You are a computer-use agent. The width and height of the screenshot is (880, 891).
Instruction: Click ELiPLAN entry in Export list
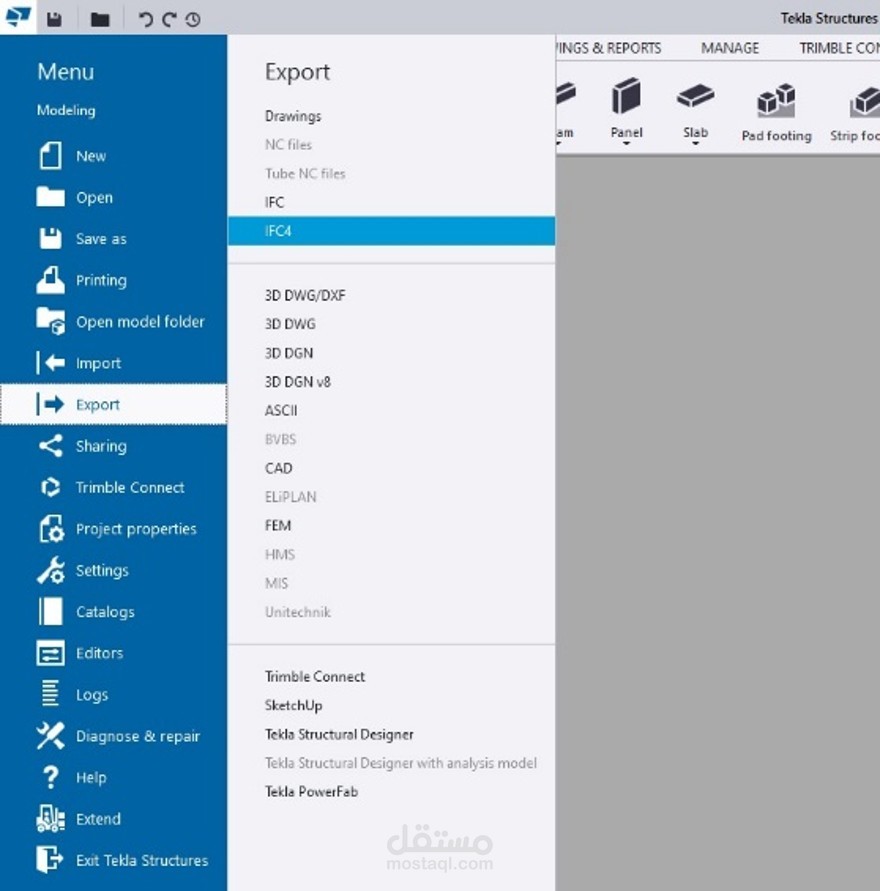click(x=290, y=497)
